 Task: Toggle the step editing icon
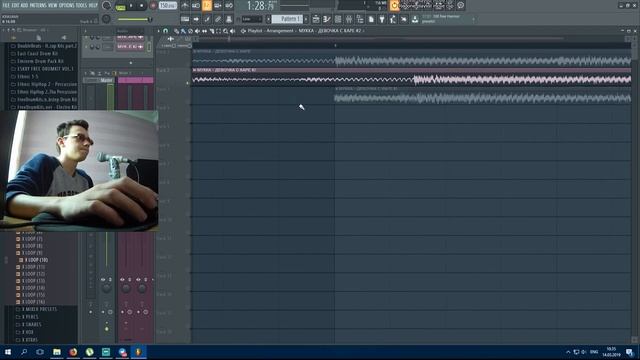[207, 19]
